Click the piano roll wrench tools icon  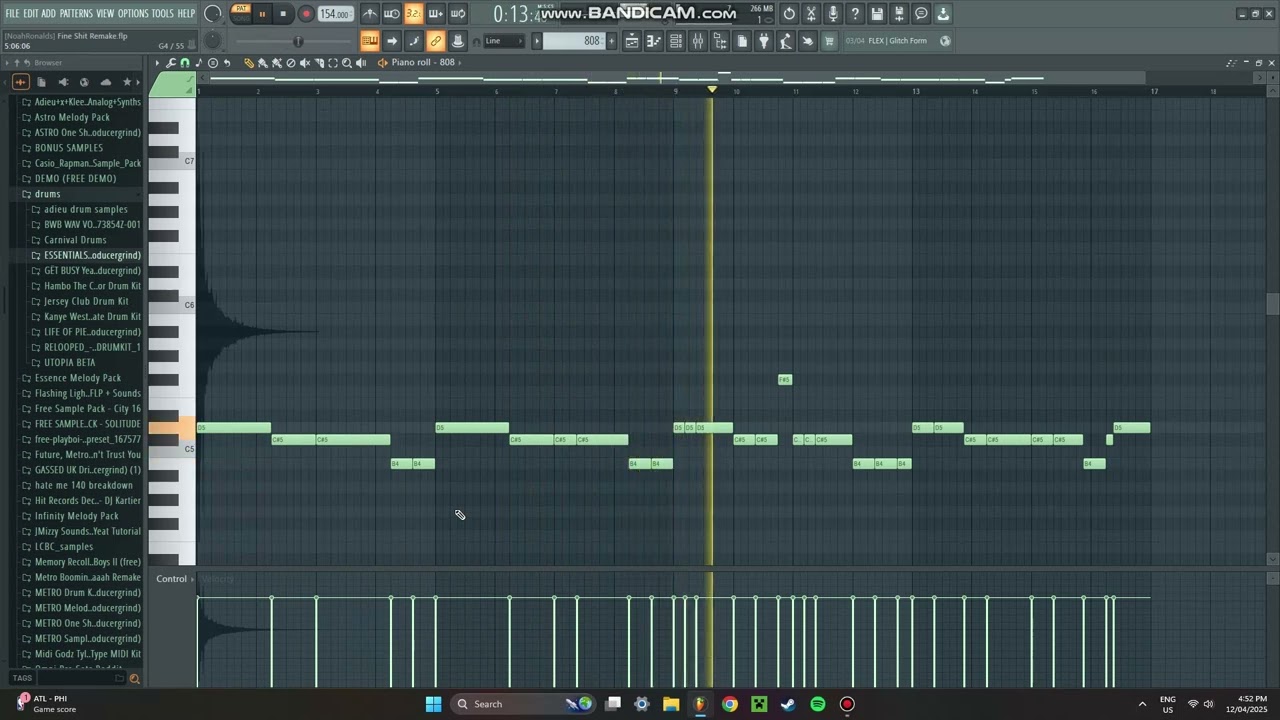(171, 63)
